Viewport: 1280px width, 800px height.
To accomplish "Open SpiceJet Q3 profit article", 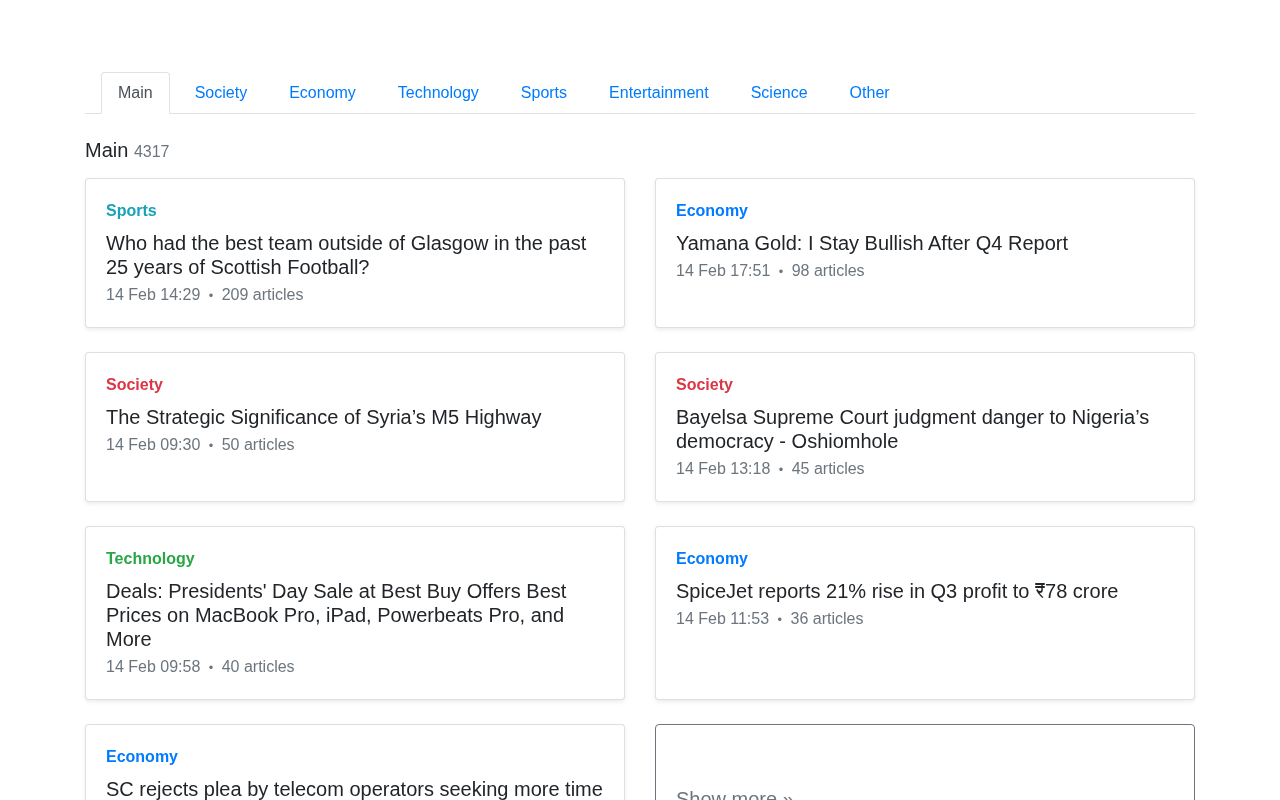I will (897, 591).
